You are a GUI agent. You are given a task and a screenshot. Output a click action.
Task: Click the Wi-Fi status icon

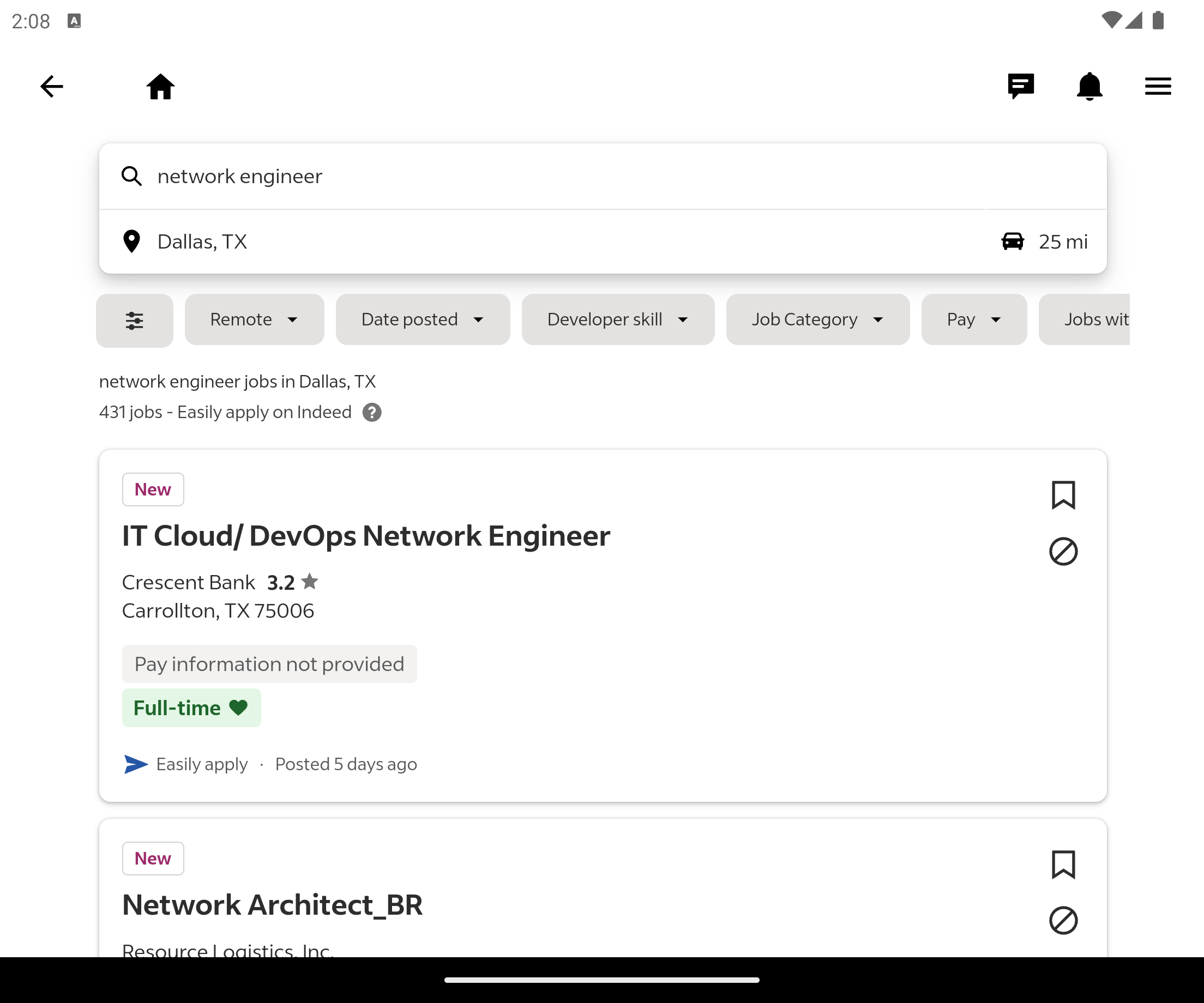click(x=1112, y=21)
